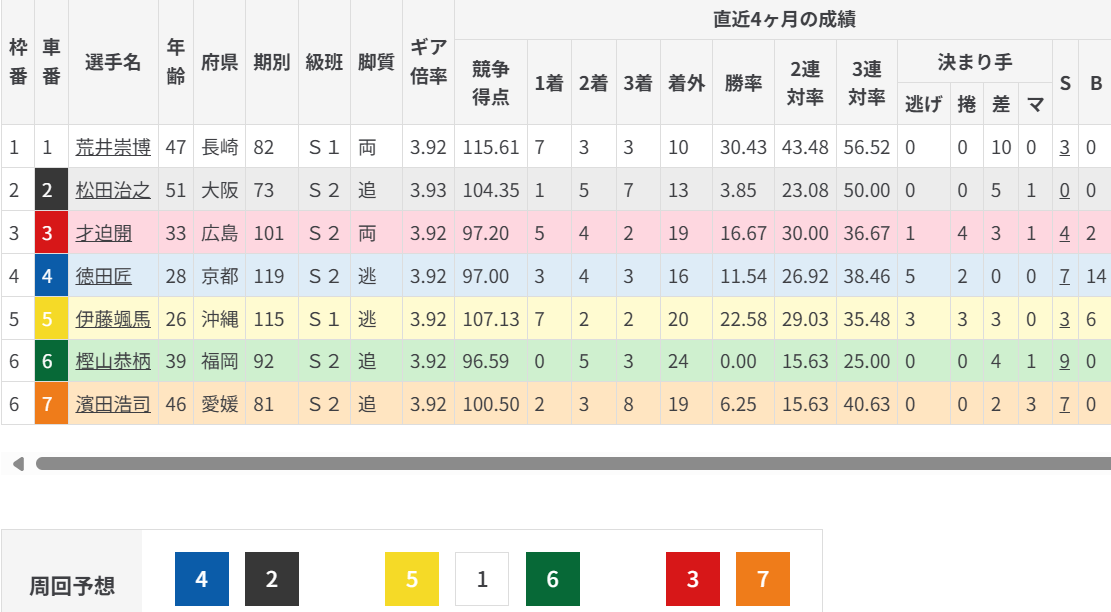Click the left scroll arrow below table
The width and height of the screenshot is (1111, 612).
18,464
